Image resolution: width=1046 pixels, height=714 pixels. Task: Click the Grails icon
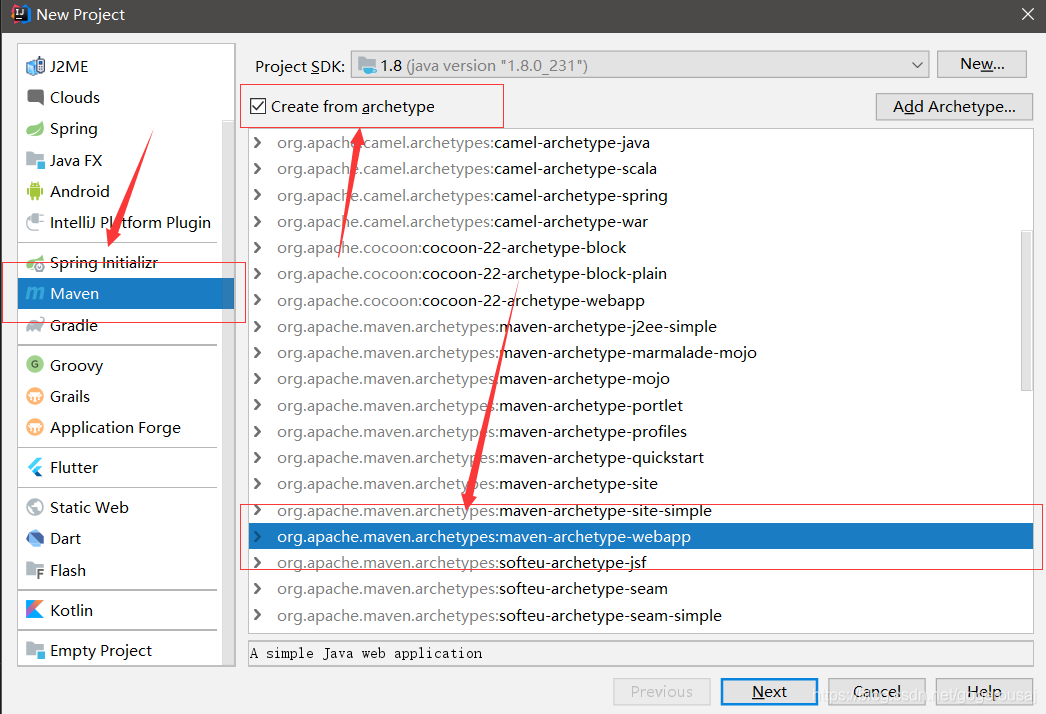pos(35,396)
